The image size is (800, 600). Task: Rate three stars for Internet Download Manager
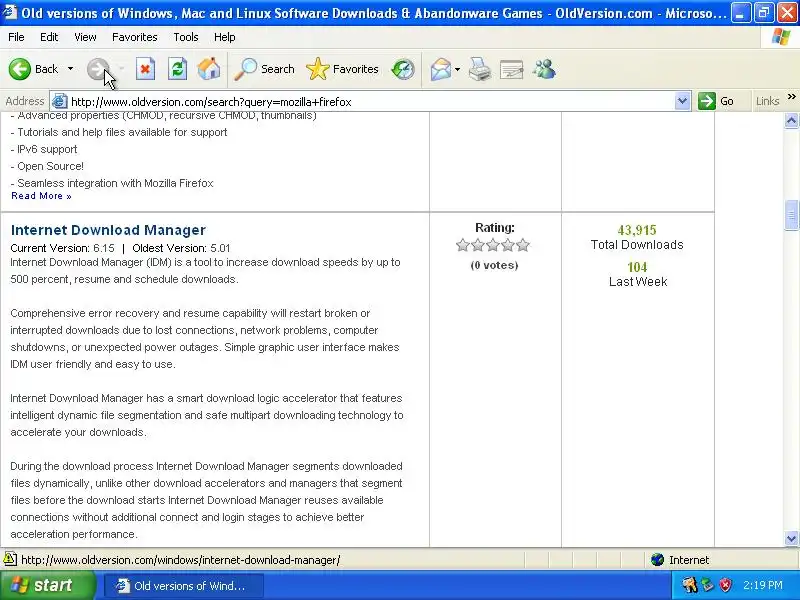click(x=493, y=245)
